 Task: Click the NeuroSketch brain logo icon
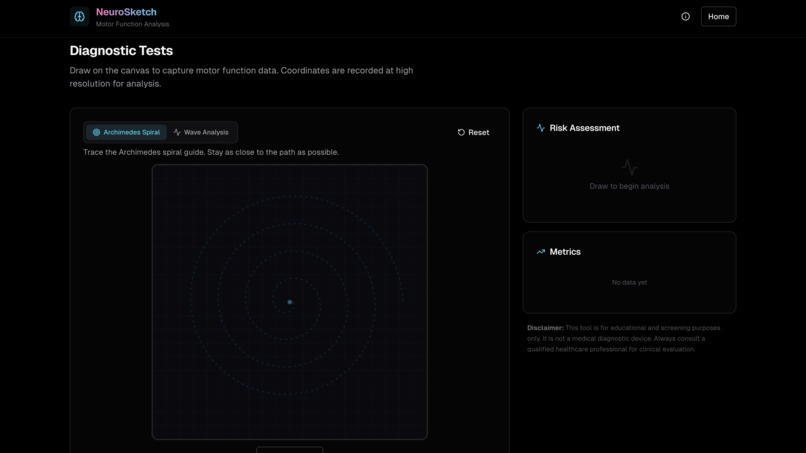click(x=79, y=16)
